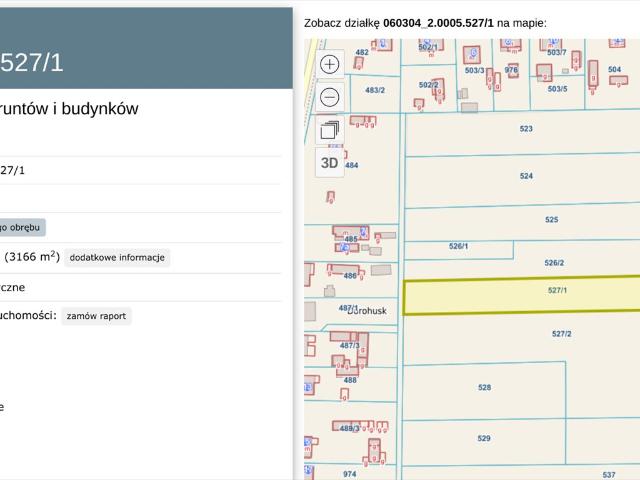
Task: Click parcel 483/2 on the map
Action: (x=375, y=90)
